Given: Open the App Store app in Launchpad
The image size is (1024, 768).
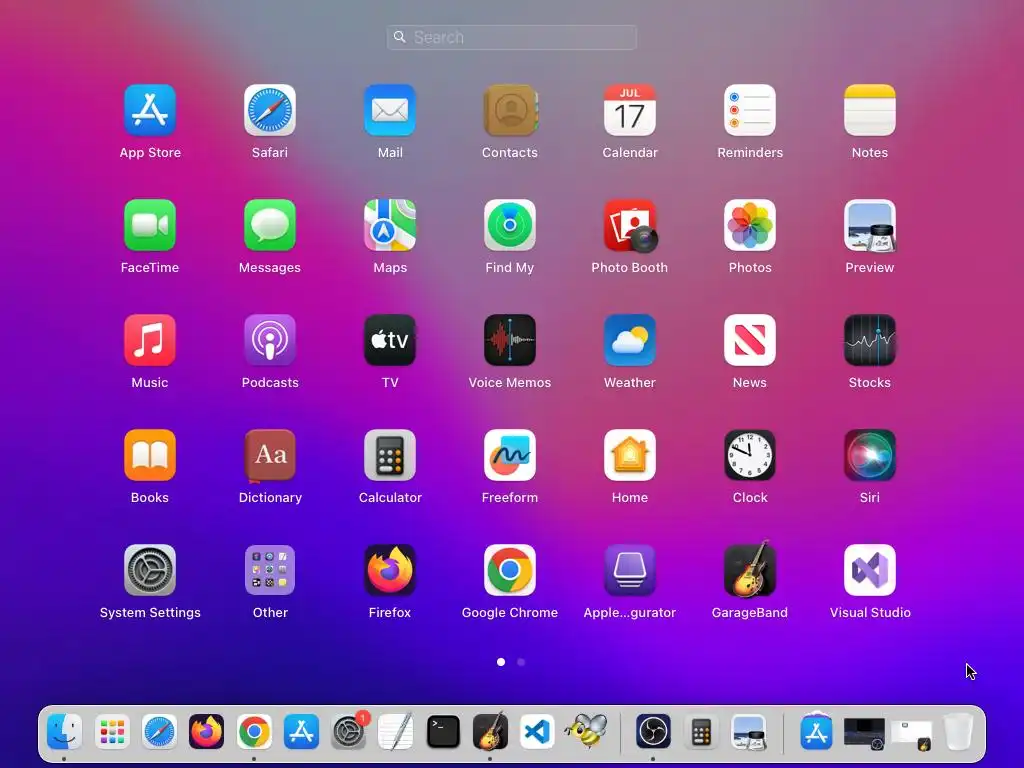Looking at the screenshot, I should coord(150,110).
